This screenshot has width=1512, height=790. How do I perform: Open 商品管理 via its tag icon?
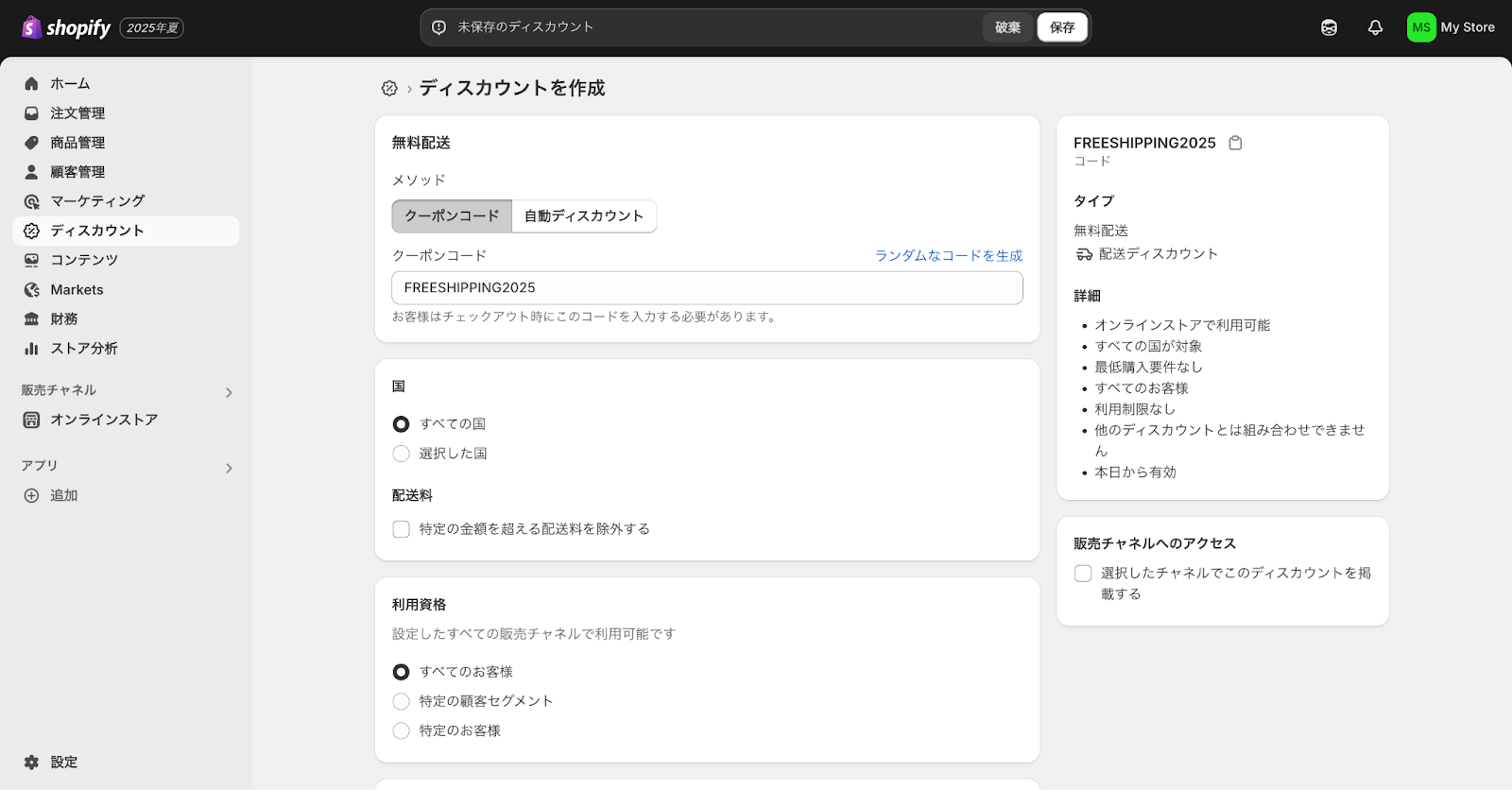pyautogui.click(x=31, y=143)
